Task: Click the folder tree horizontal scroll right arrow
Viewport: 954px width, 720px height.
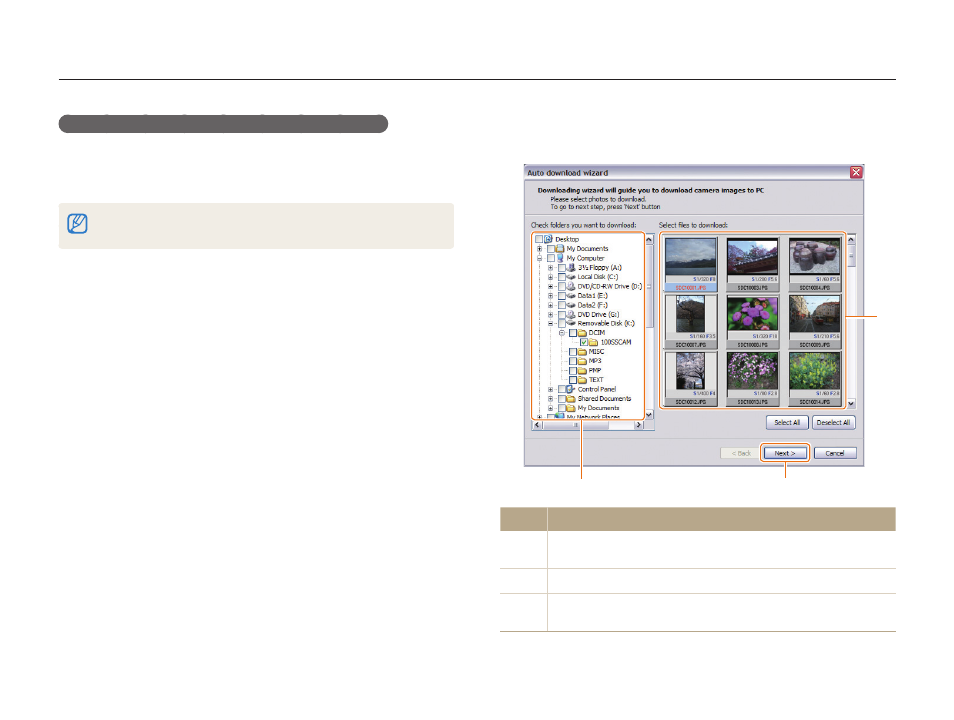Action: tap(638, 425)
